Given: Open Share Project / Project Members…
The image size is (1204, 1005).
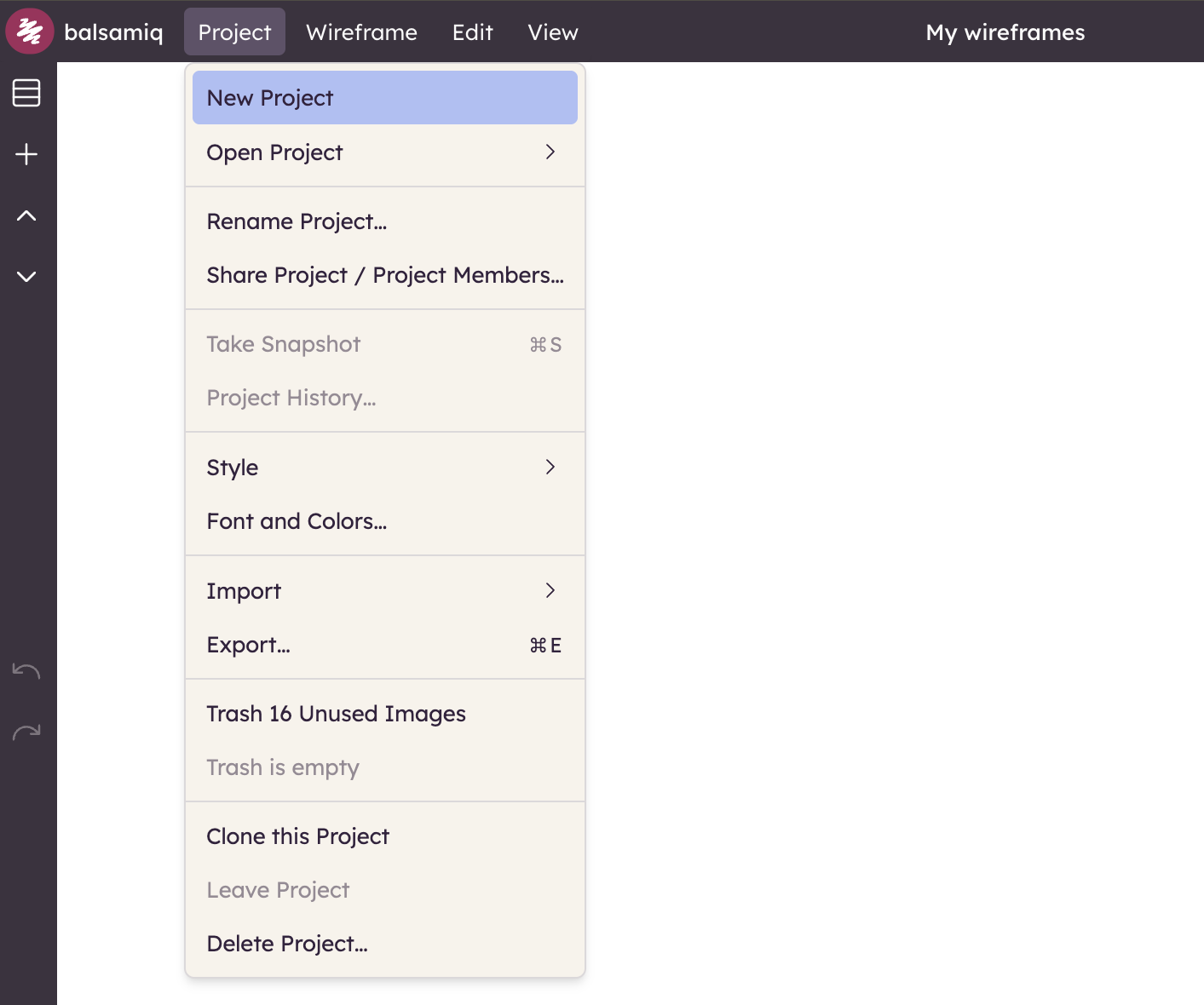Looking at the screenshot, I should (x=384, y=275).
